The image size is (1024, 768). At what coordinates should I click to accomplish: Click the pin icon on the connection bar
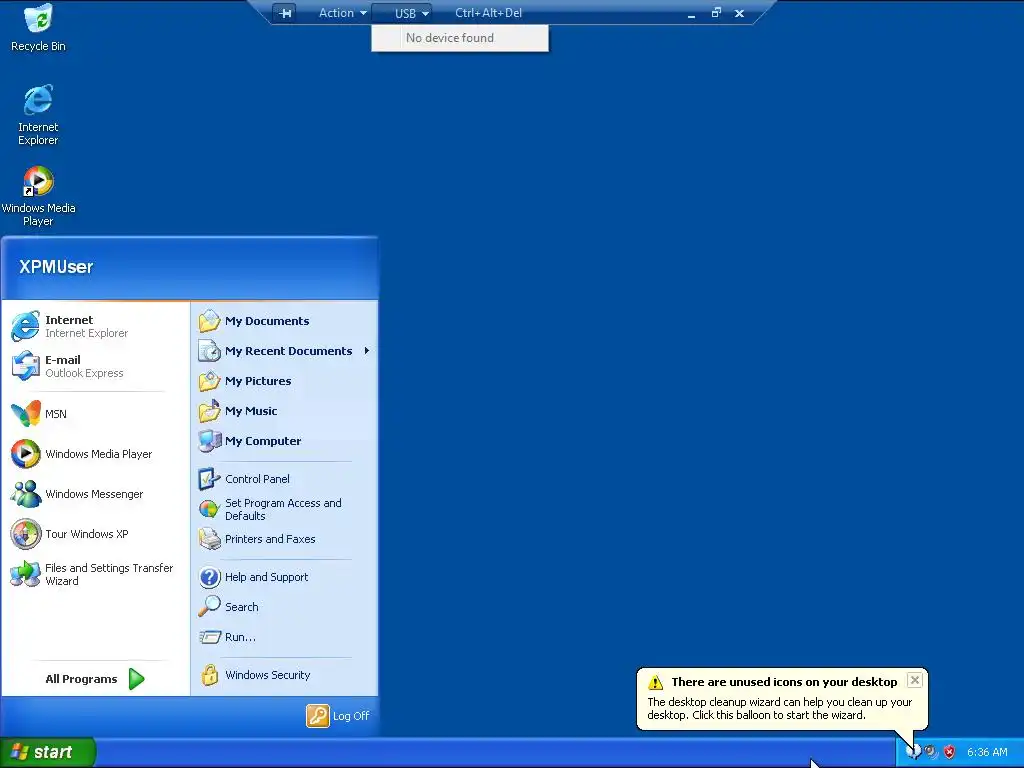click(285, 13)
